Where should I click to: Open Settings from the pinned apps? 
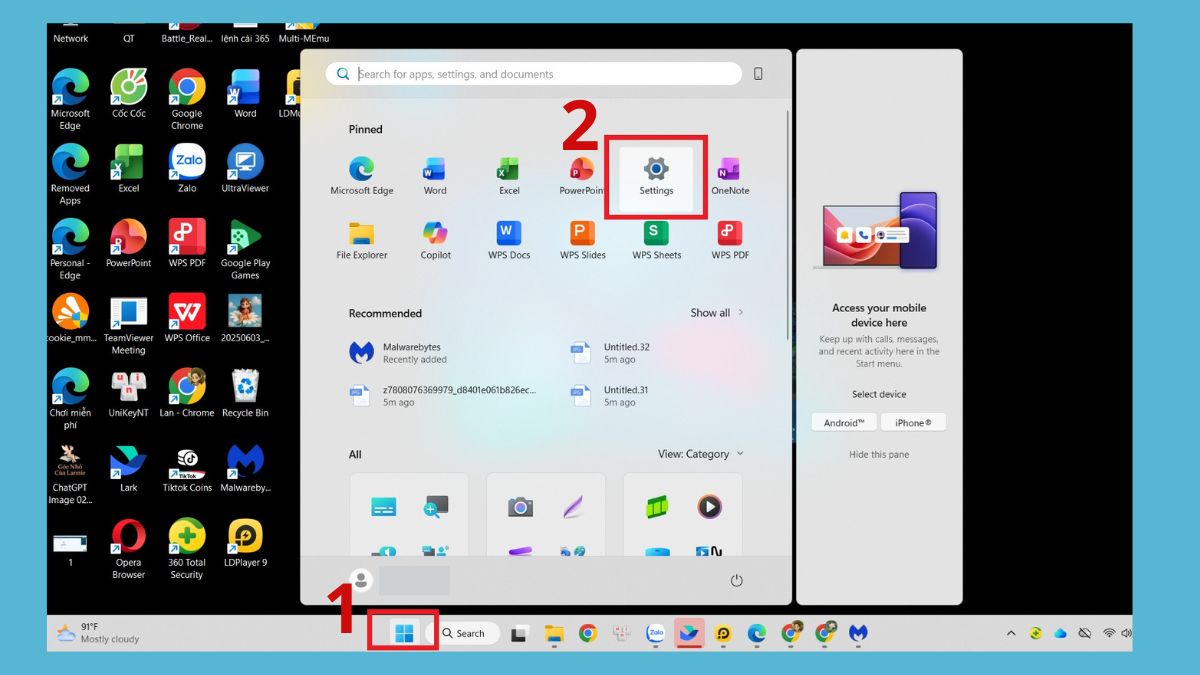[x=656, y=178]
